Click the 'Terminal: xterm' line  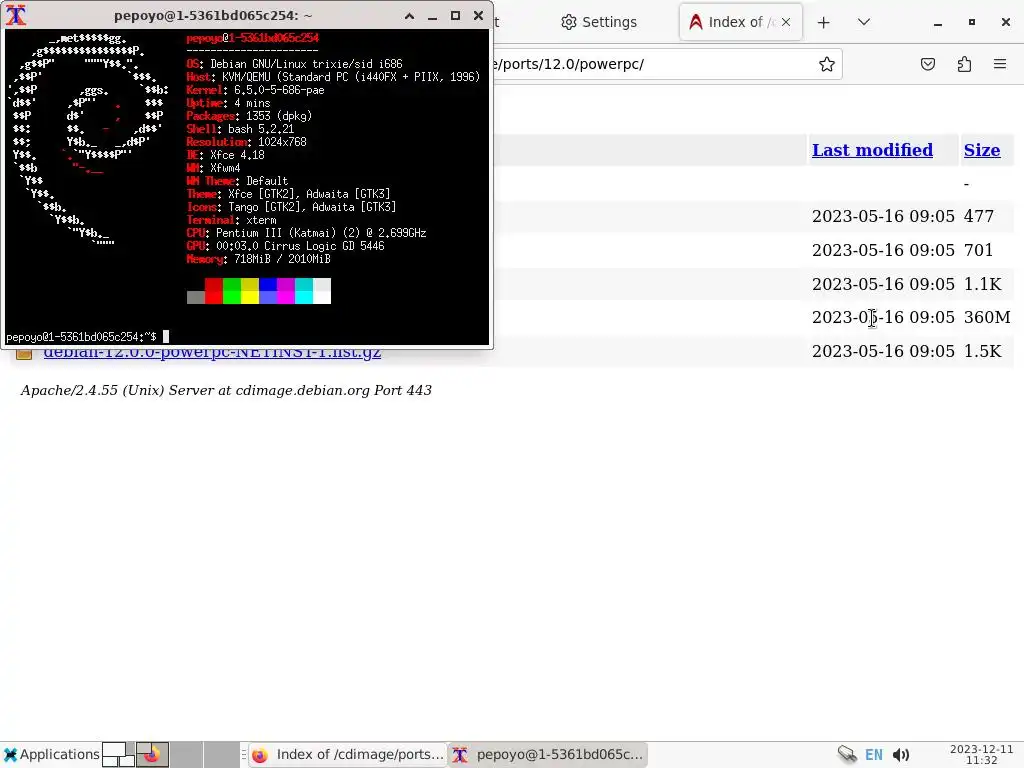coord(231,220)
